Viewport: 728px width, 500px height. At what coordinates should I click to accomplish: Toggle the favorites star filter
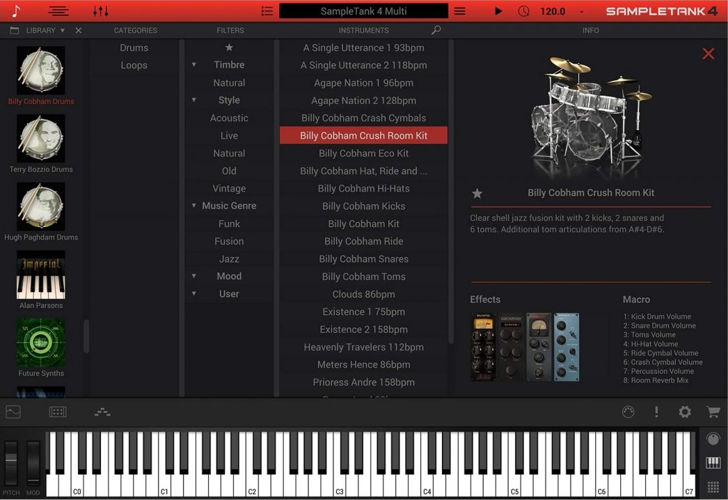coord(229,48)
